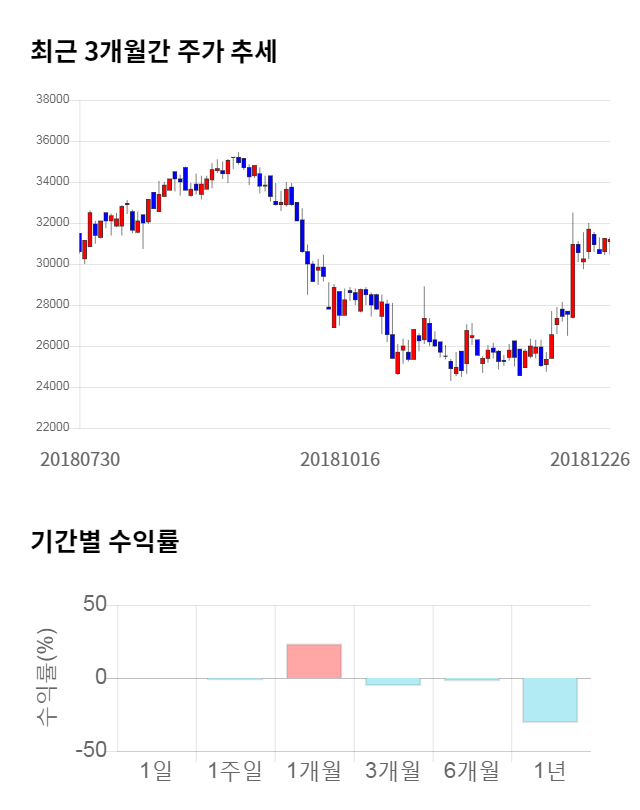Click the 50 tick on returns axis

(x=95, y=605)
